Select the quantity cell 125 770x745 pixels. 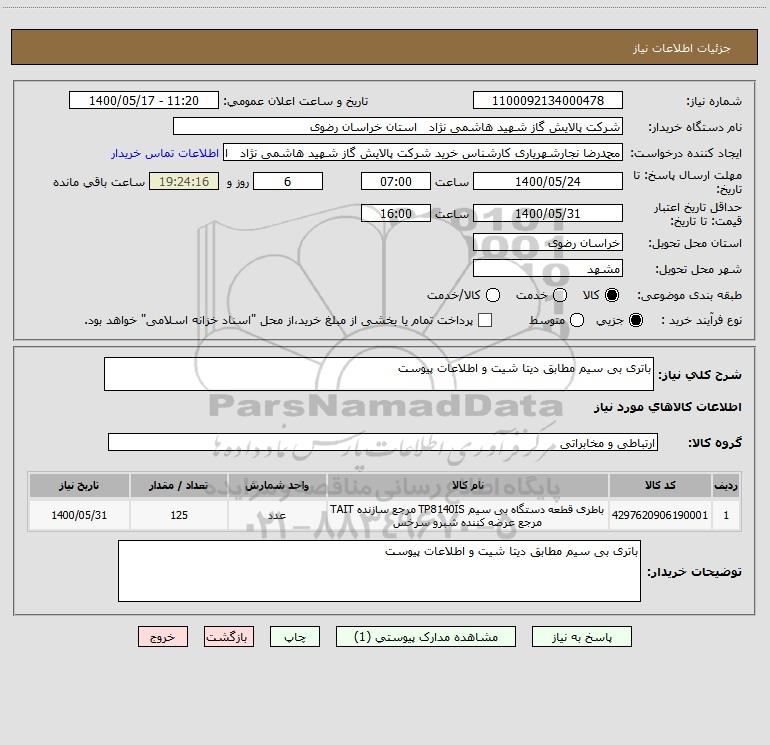pyautogui.click(x=179, y=515)
